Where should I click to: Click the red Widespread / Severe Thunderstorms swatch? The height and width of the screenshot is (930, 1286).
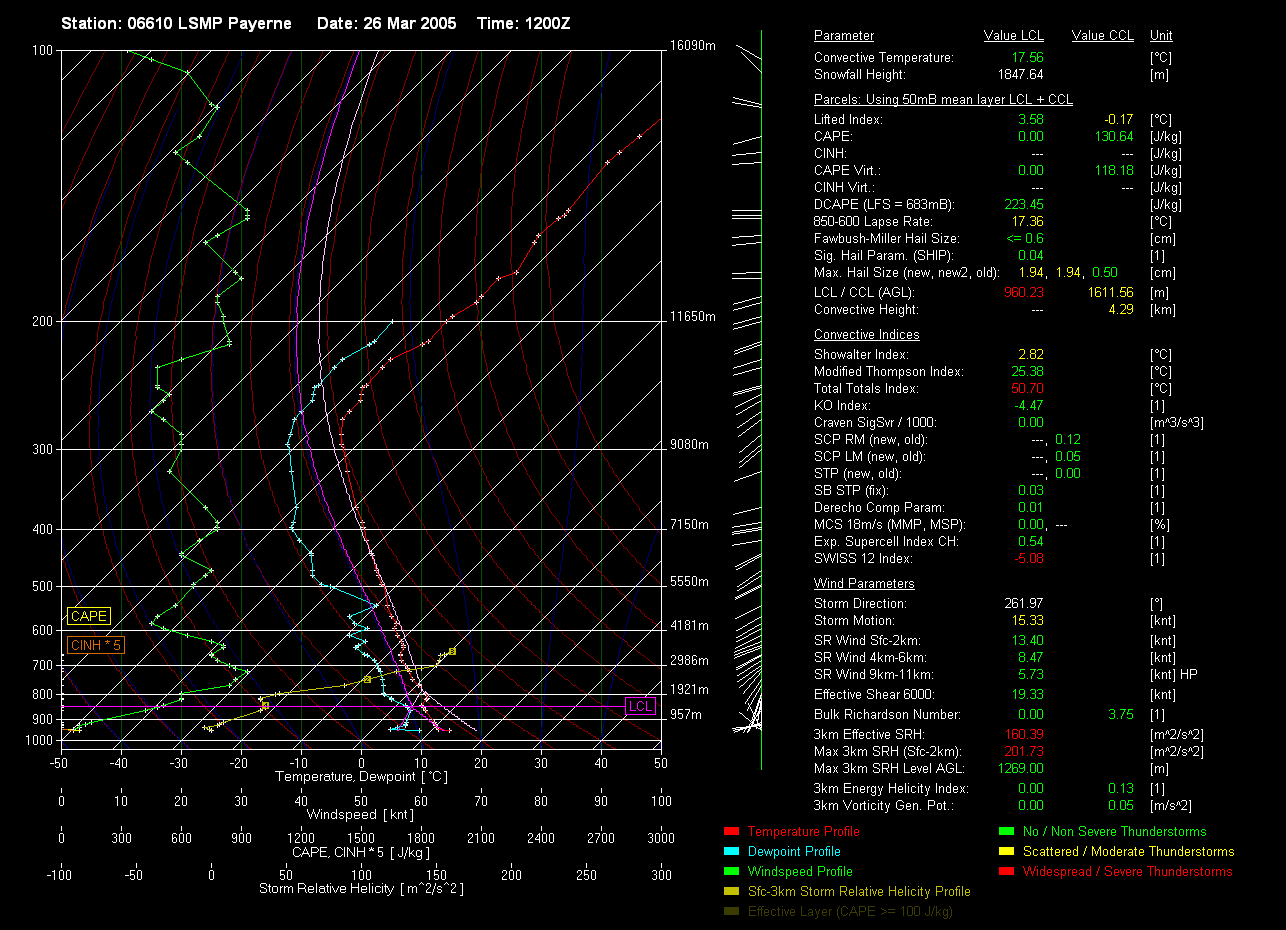(x=1006, y=871)
